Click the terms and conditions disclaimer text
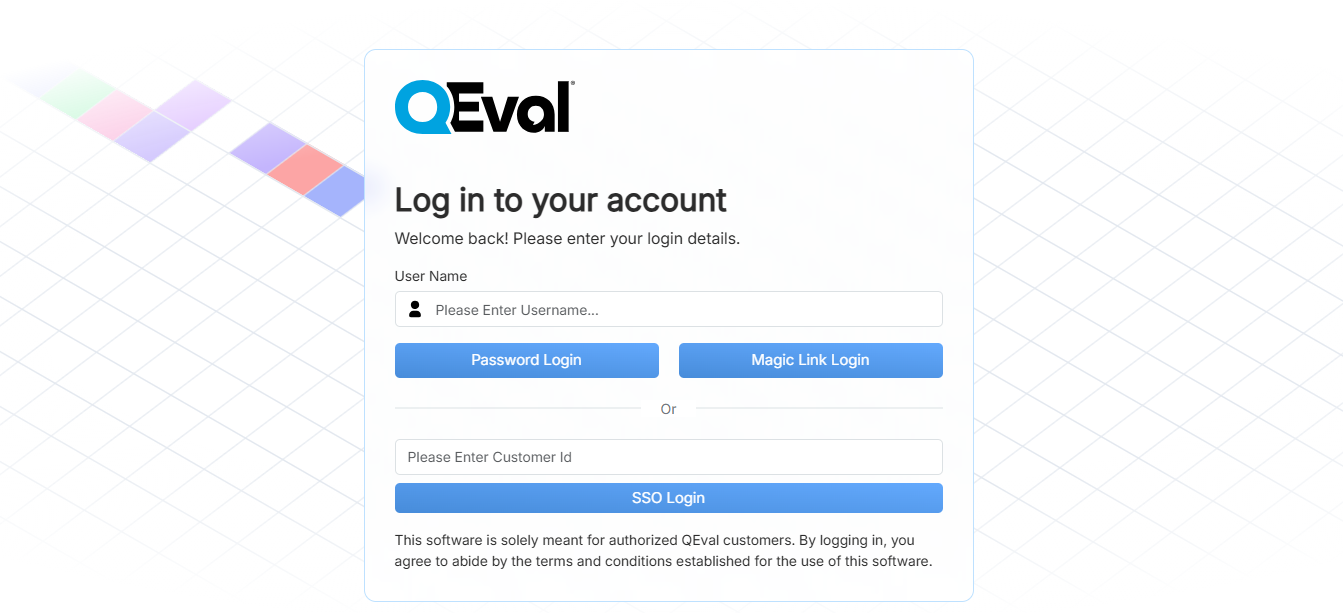This screenshot has width=1343, height=613. (x=664, y=551)
